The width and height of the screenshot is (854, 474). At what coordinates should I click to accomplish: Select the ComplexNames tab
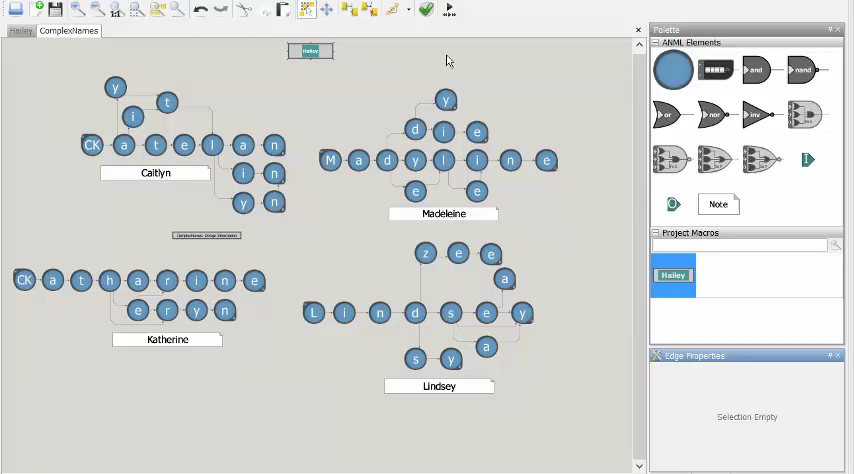[69, 31]
